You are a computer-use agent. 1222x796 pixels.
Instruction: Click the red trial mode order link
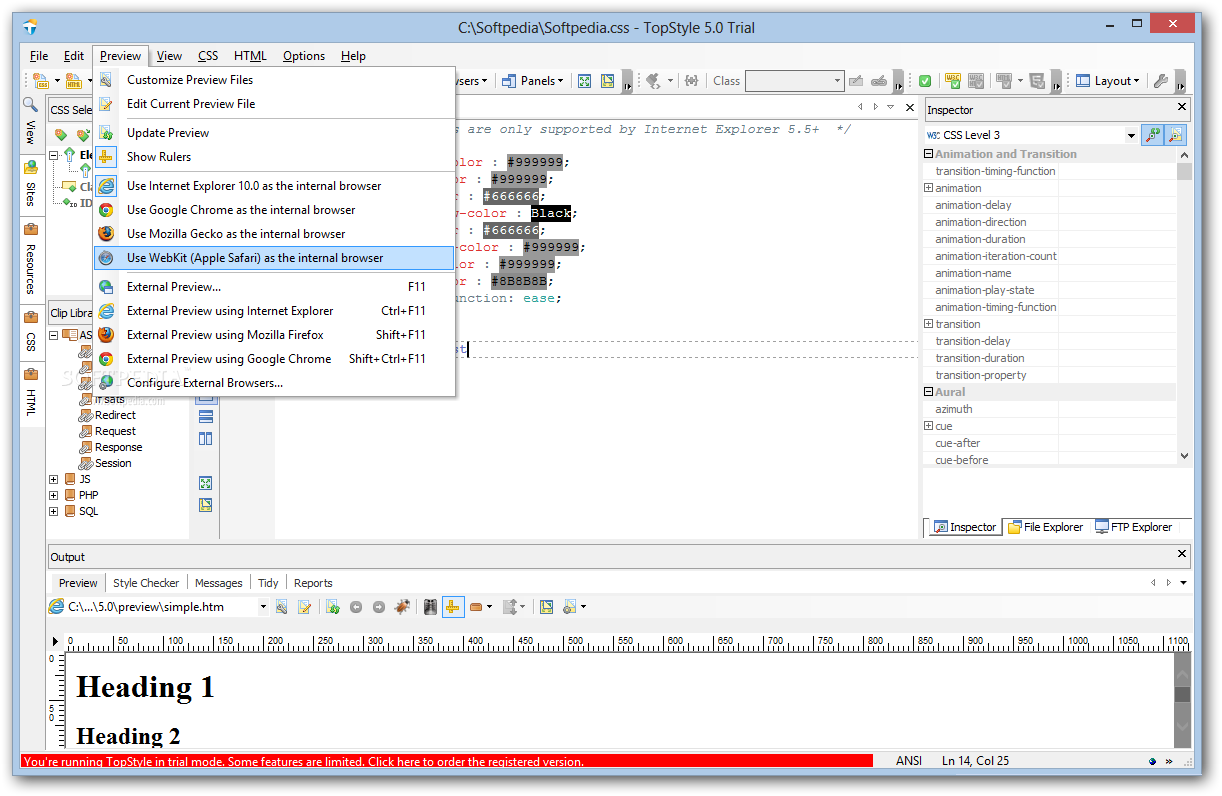click(x=447, y=761)
